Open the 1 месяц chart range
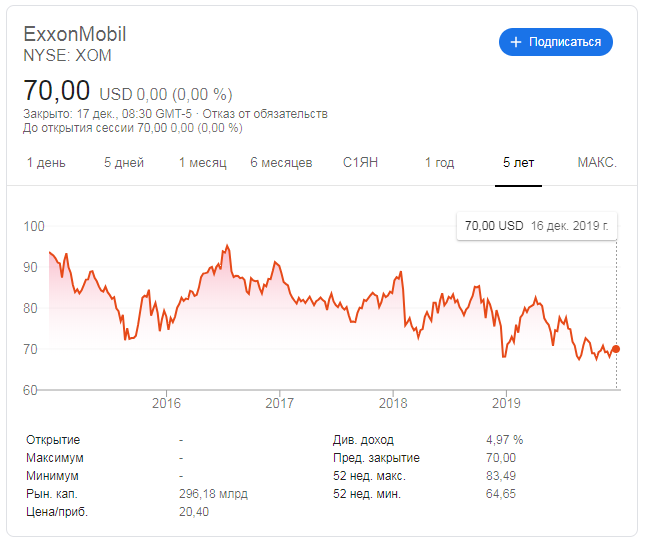Viewport: 647px width, 540px height. [203, 163]
